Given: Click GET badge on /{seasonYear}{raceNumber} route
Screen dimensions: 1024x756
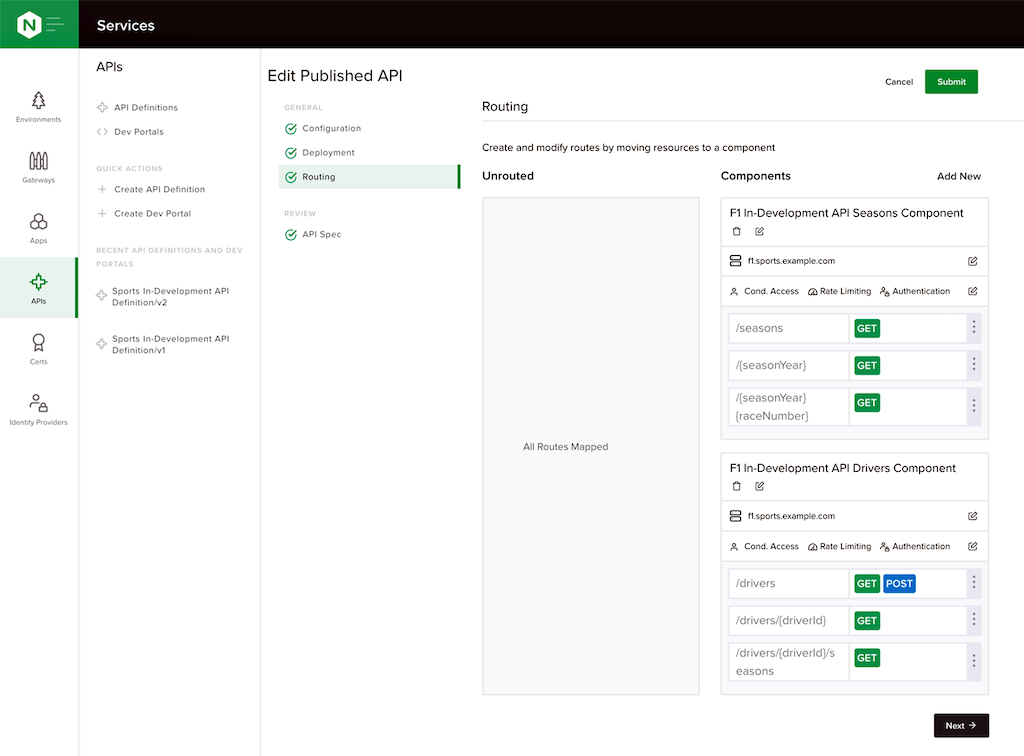Looking at the screenshot, I should point(867,403).
